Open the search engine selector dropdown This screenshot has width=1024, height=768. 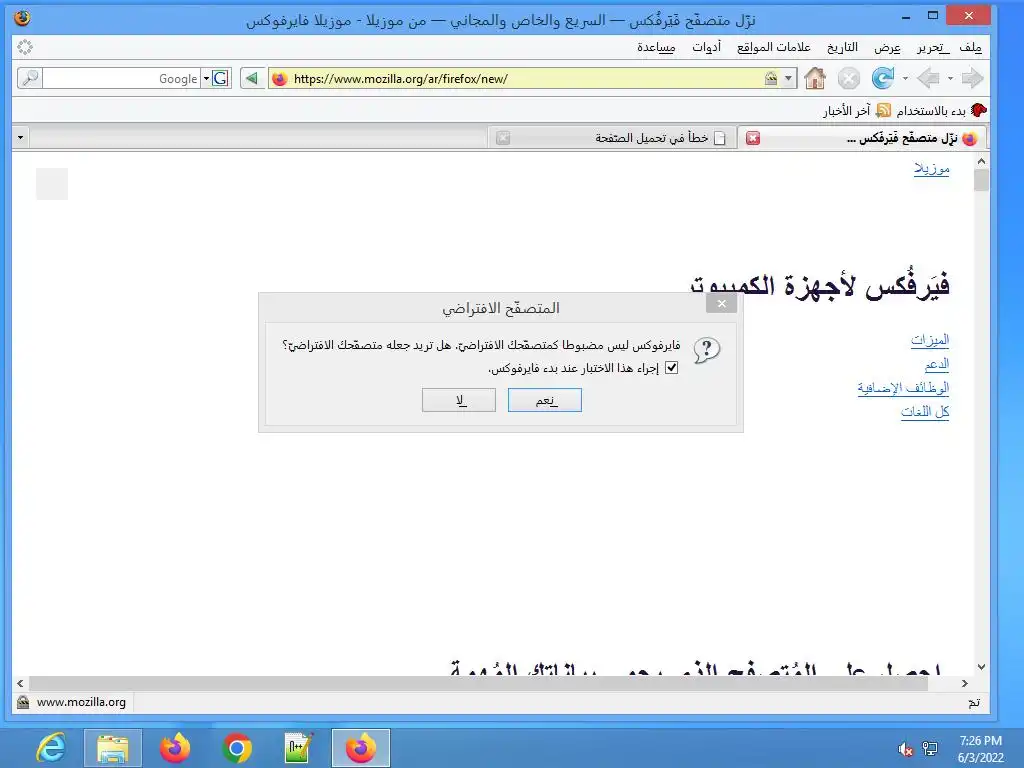pos(206,78)
